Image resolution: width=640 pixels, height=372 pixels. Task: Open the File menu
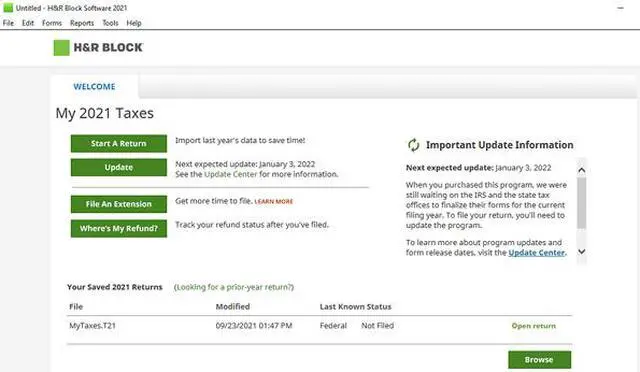point(8,23)
